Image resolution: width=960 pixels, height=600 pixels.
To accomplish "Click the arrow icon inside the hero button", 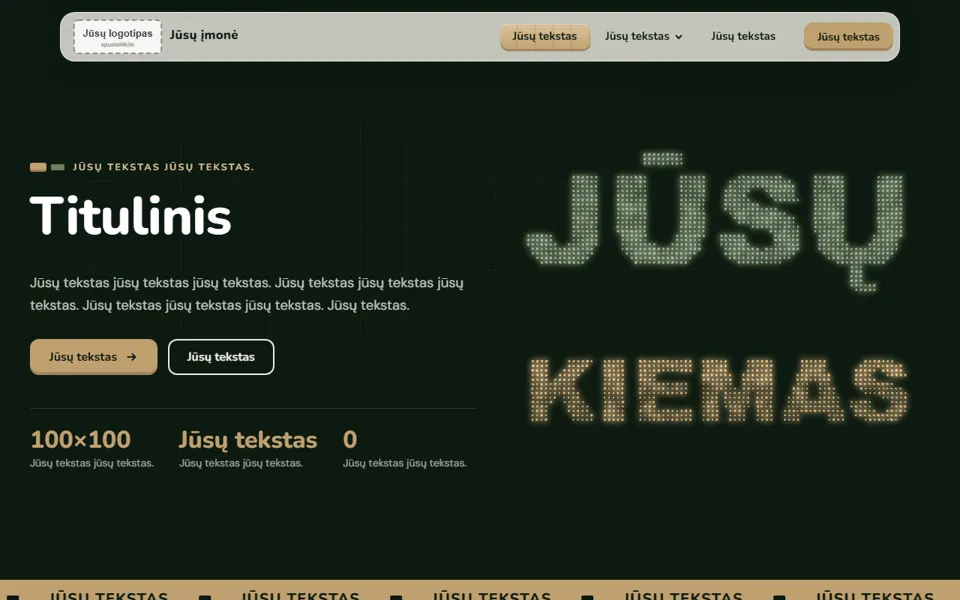I will pyautogui.click(x=132, y=357).
